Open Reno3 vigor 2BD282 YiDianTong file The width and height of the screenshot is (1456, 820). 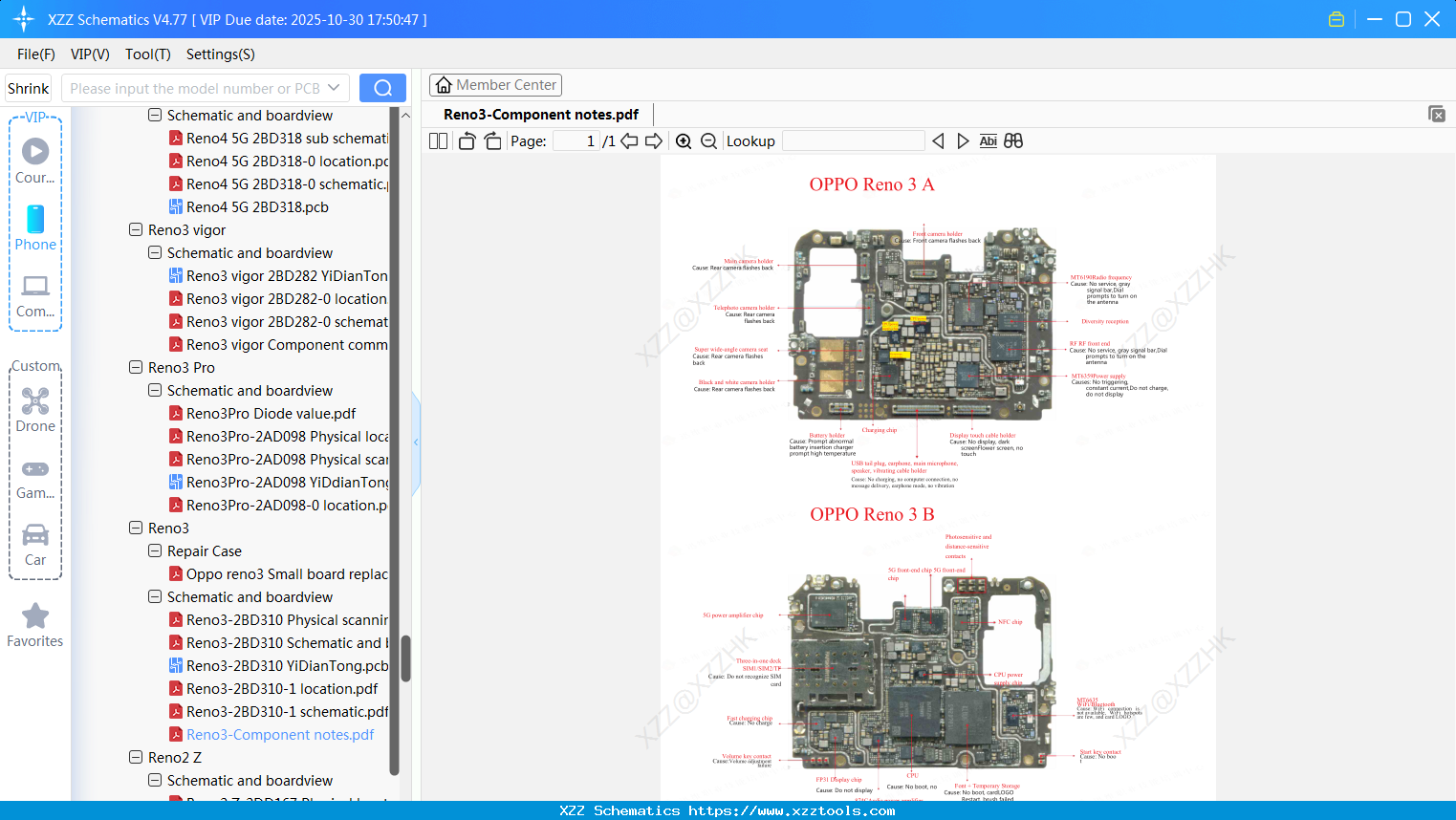pyautogui.click(x=278, y=275)
